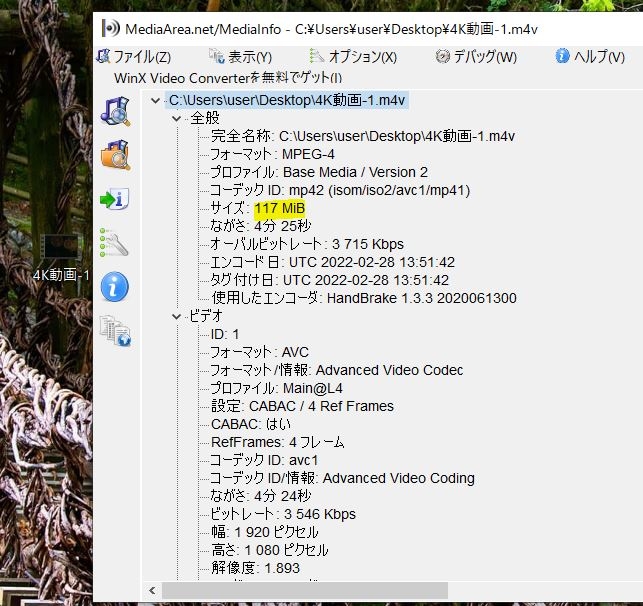Select the ながさ: 4分 24秒 row
The image size is (643, 606).
(261, 496)
